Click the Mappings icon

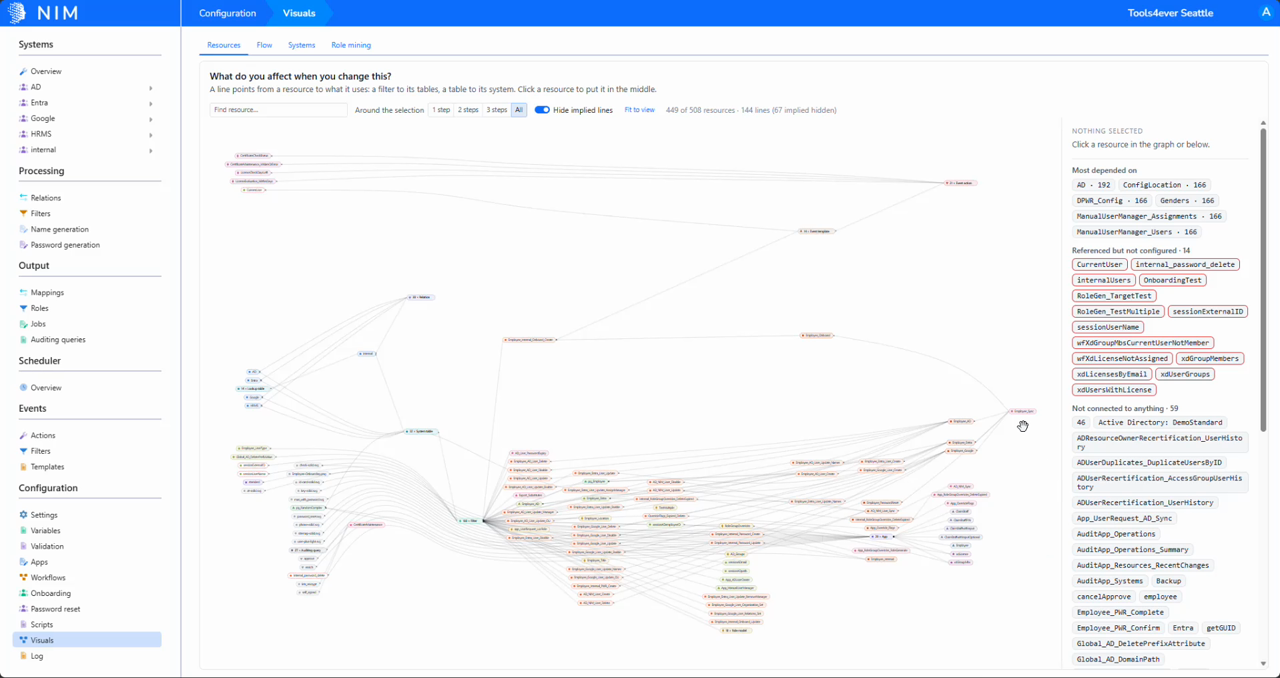(x=23, y=293)
